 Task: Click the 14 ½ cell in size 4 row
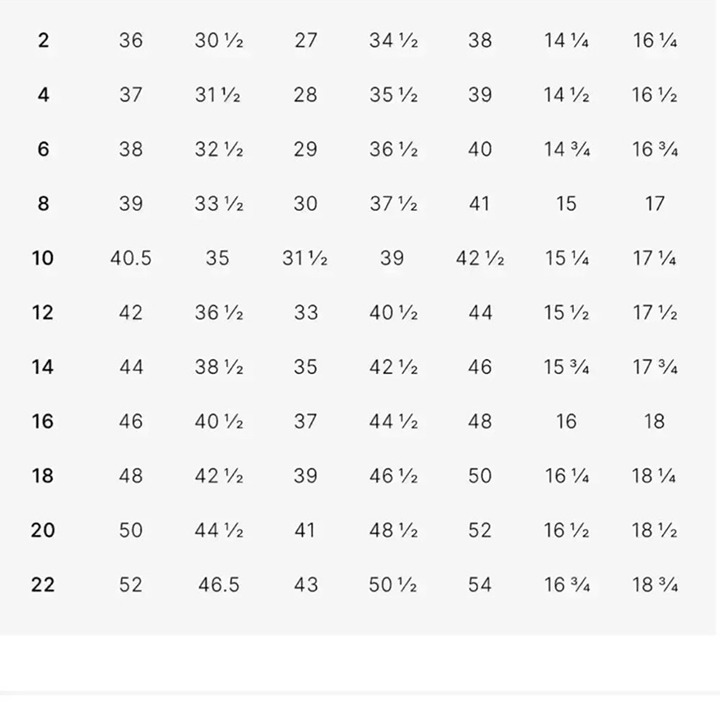pos(567,95)
